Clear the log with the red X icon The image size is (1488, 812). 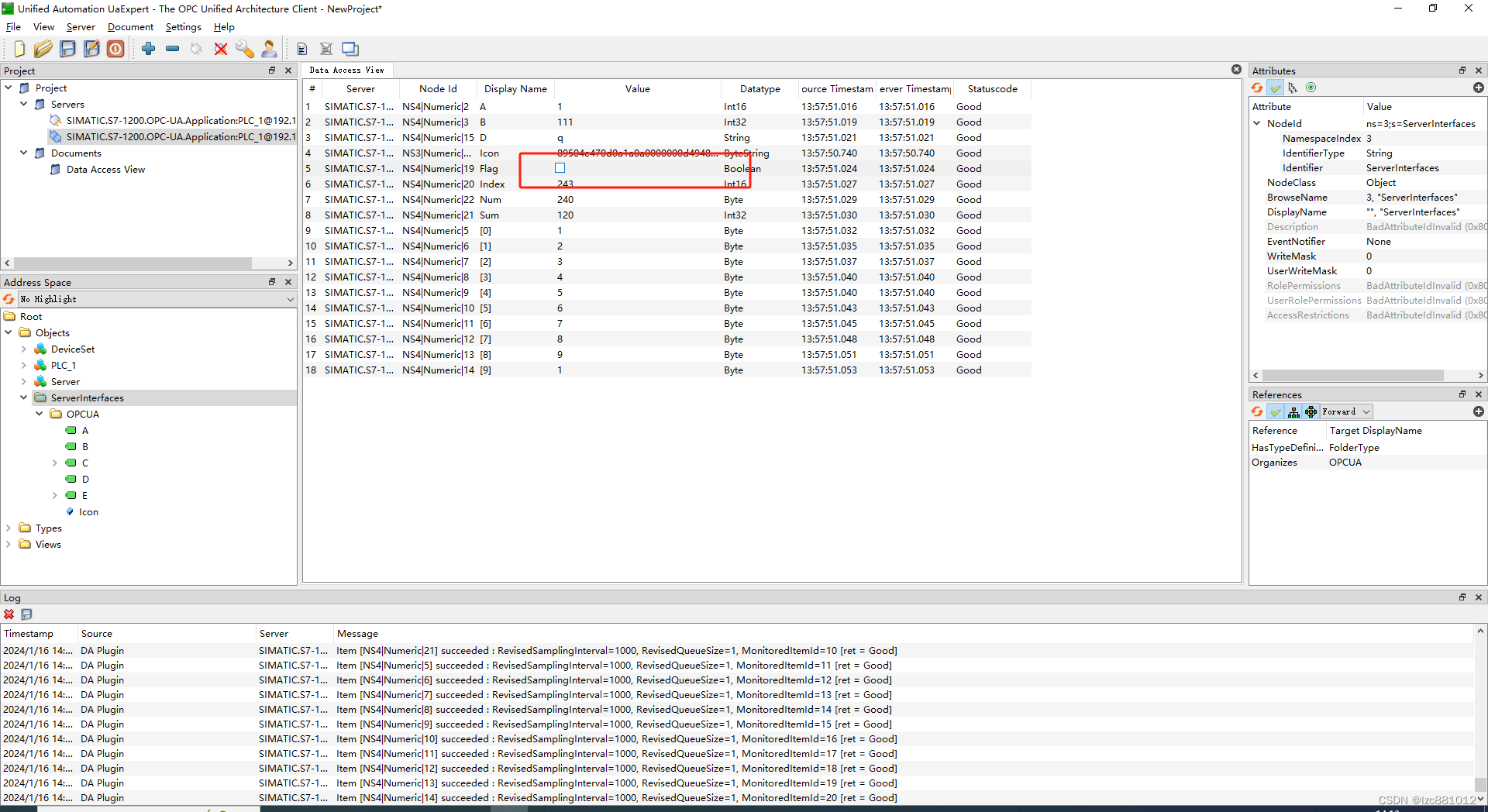pyautogui.click(x=9, y=614)
